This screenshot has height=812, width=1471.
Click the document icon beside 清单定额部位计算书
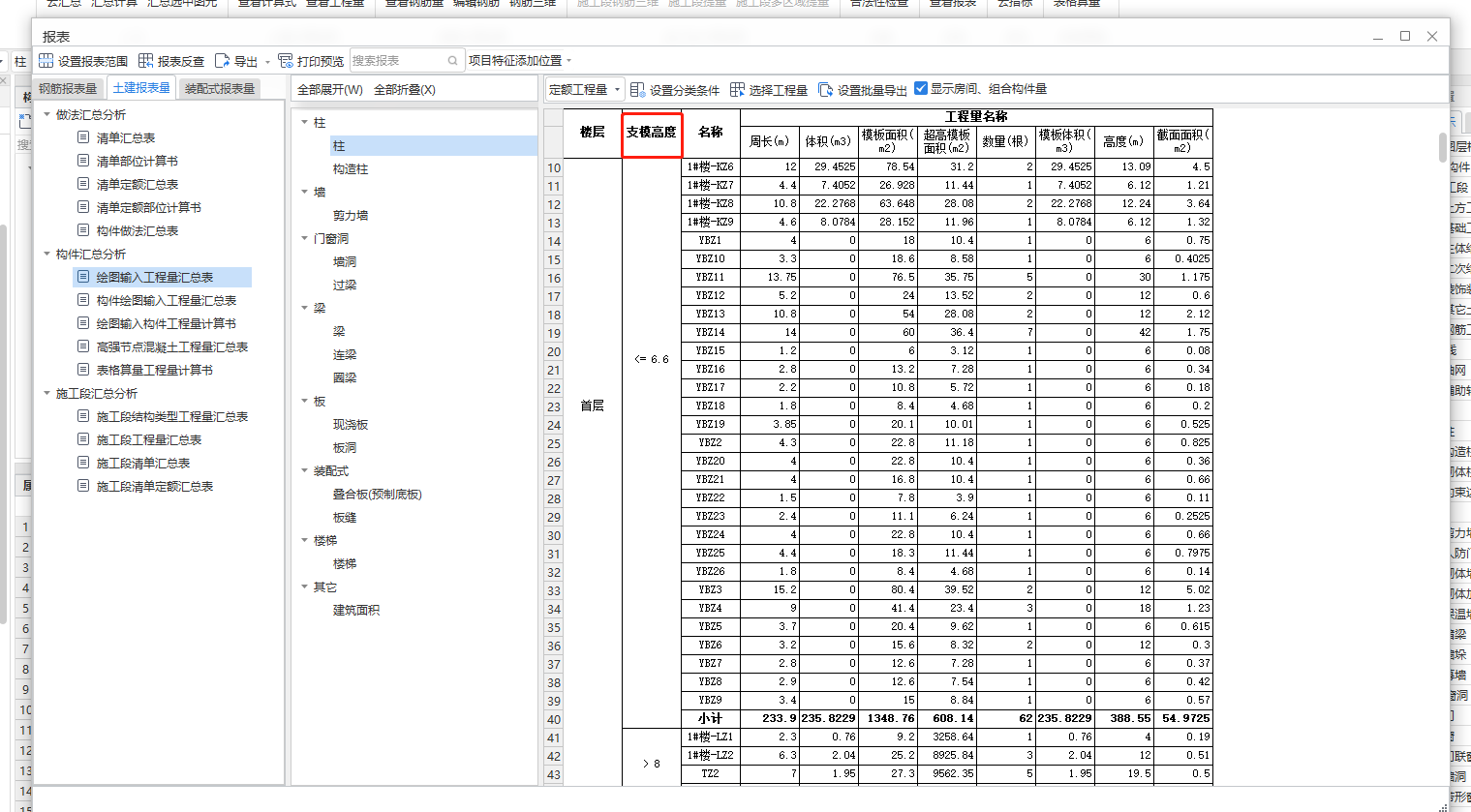pos(83,207)
